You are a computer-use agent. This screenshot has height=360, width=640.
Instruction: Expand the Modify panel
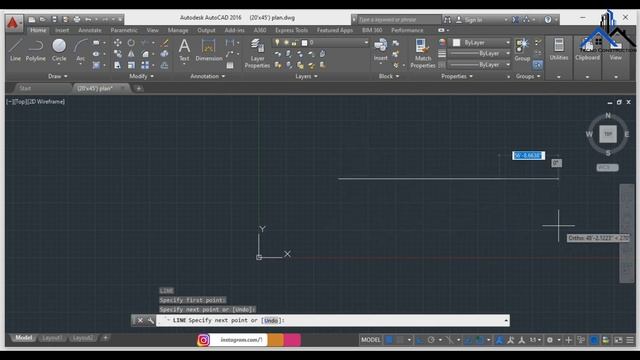click(141, 76)
